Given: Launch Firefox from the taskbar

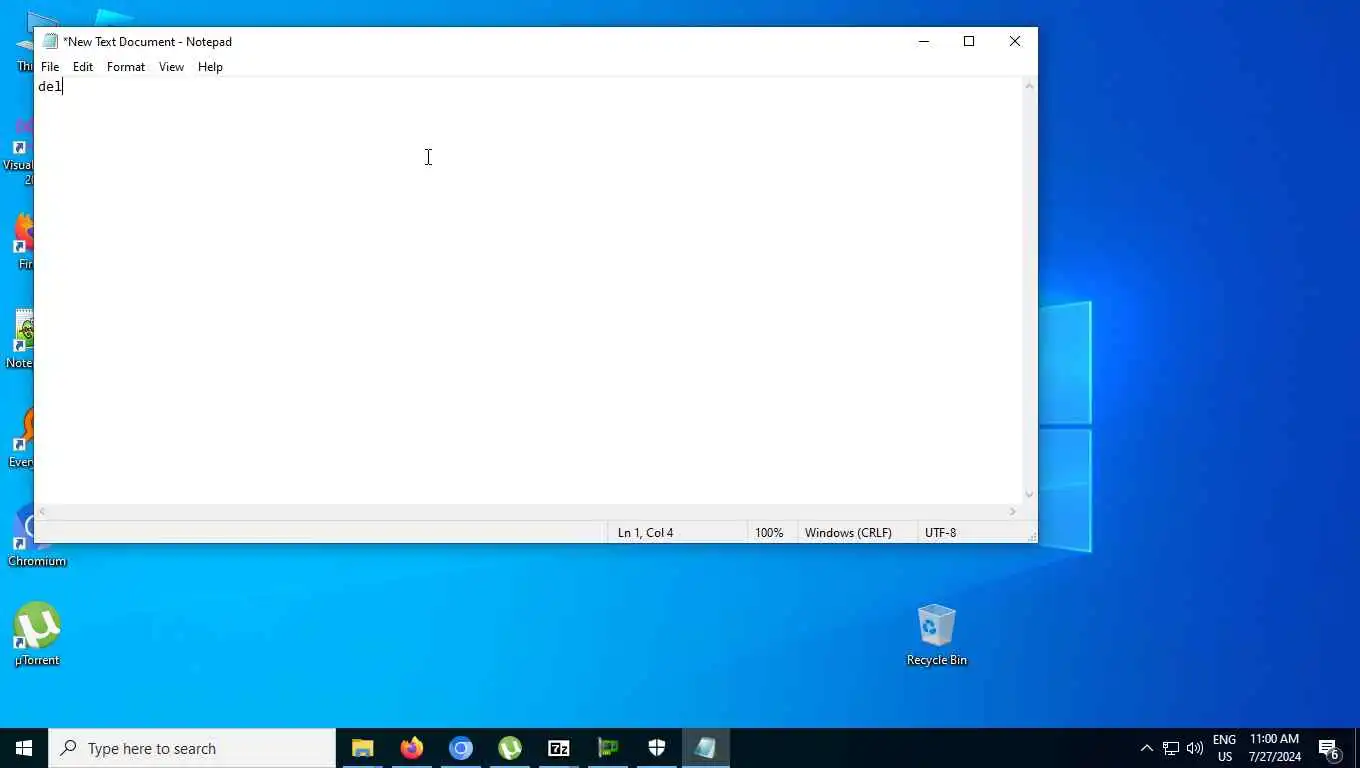Looking at the screenshot, I should point(411,748).
